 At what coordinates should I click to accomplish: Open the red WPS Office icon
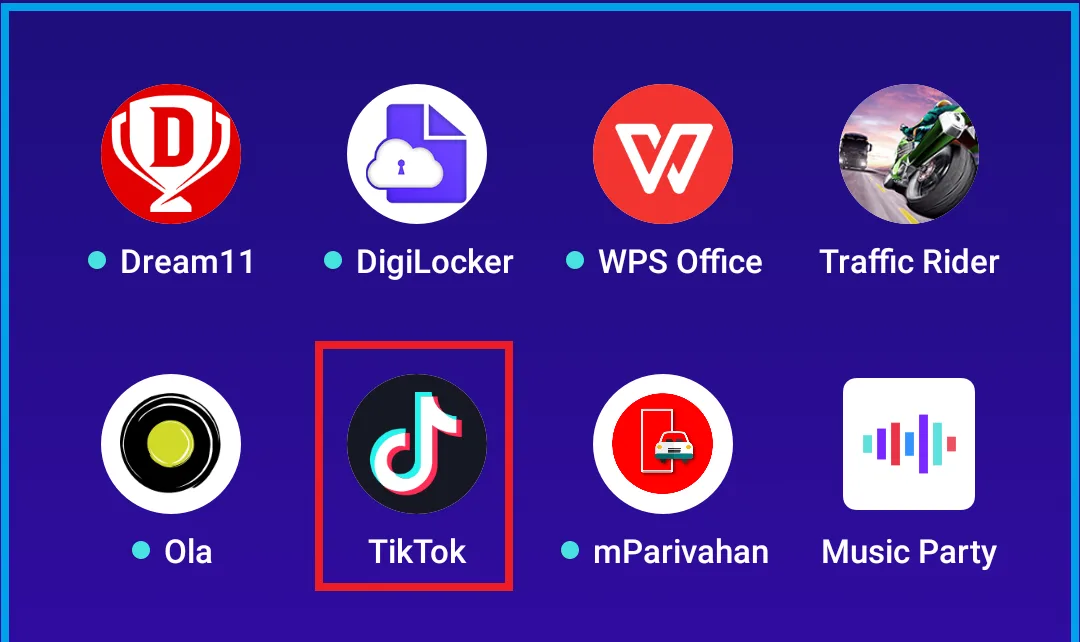coord(663,154)
